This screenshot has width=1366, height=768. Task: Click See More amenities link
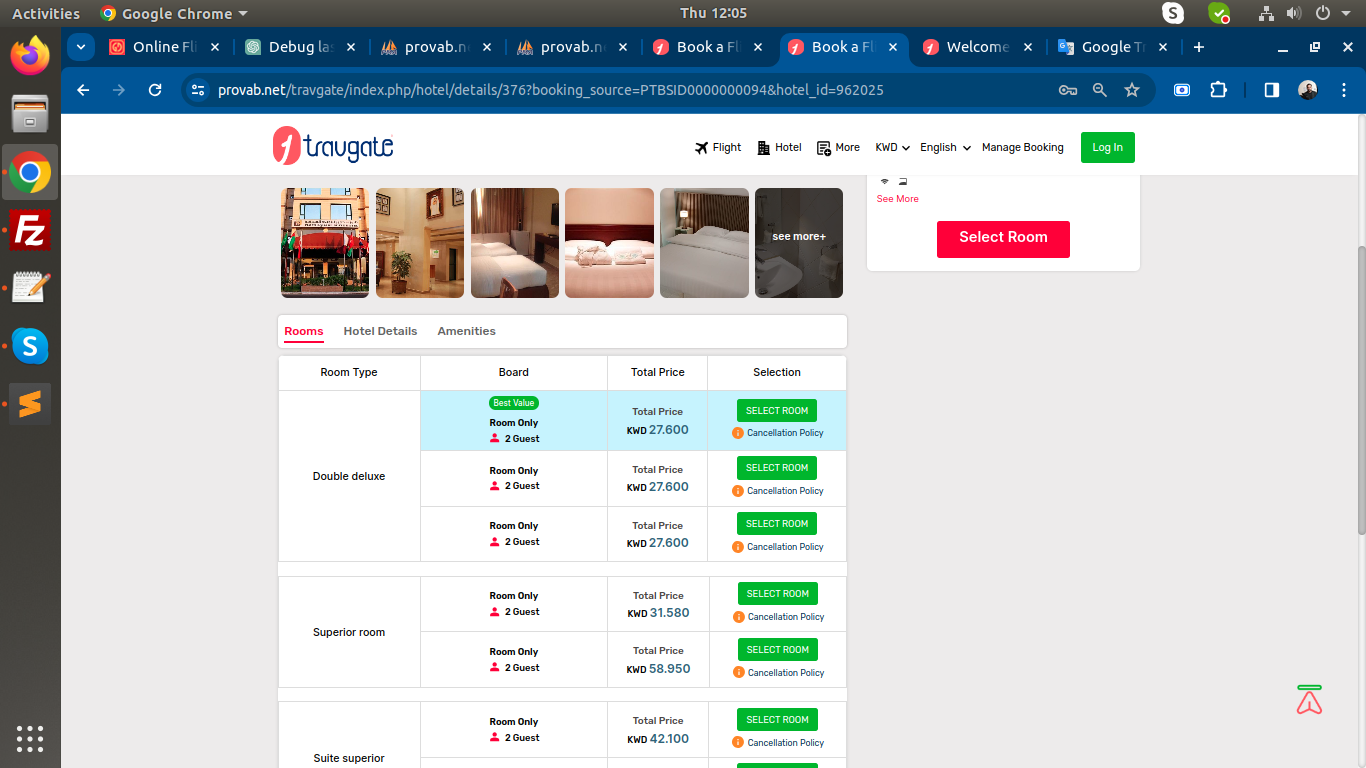coord(897,199)
